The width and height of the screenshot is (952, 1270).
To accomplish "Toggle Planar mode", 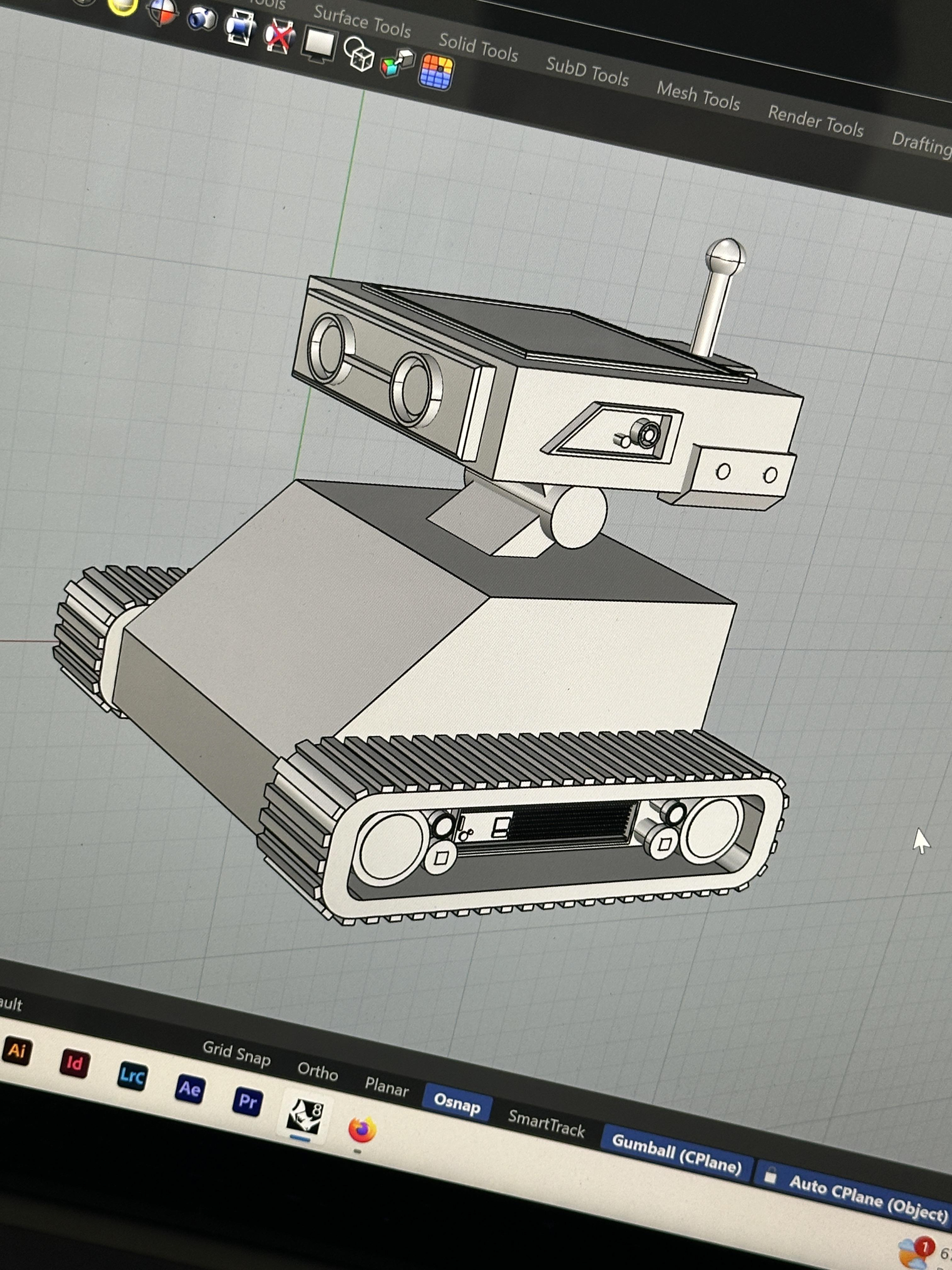I will 386,1087.
